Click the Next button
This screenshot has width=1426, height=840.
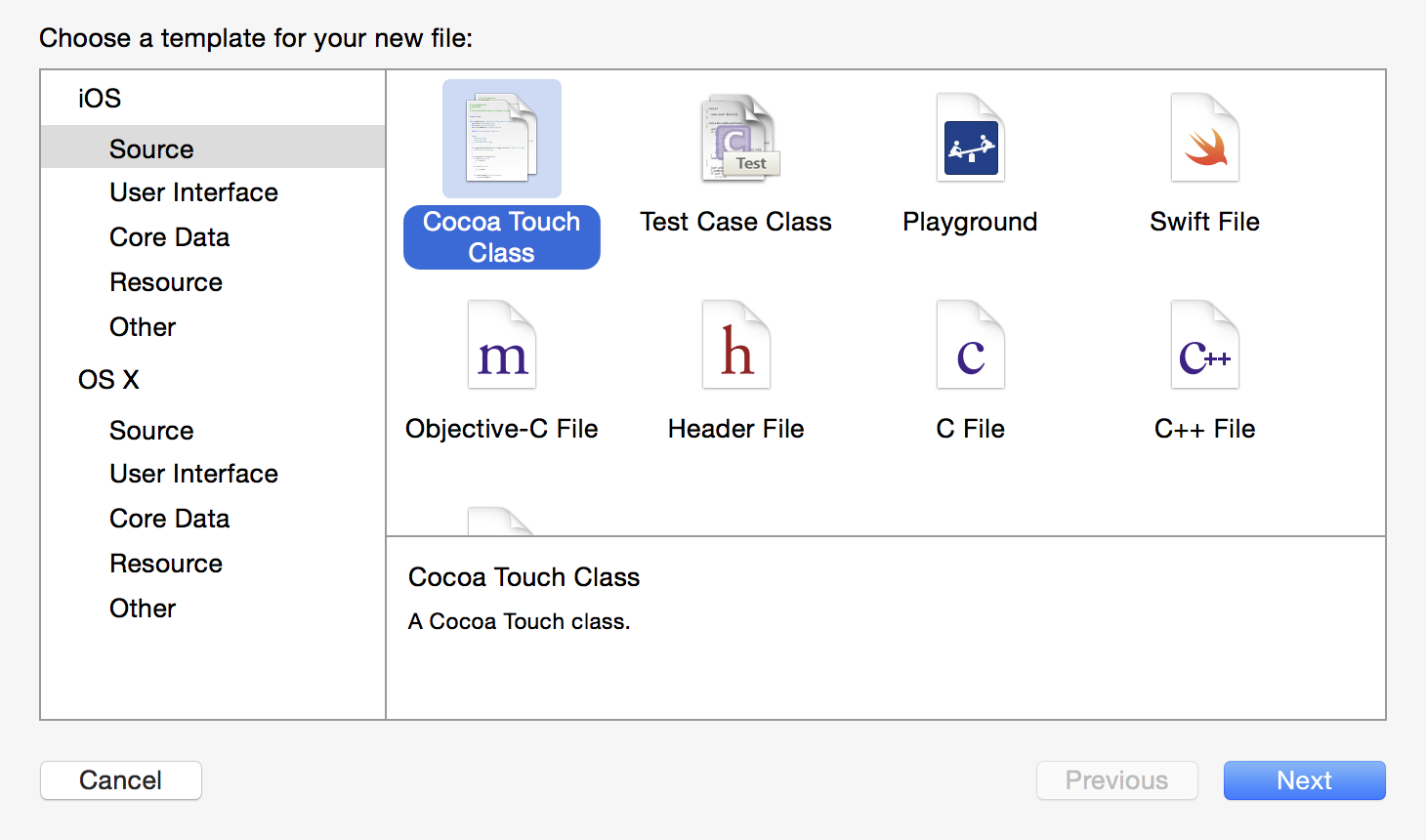pos(1305,780)
